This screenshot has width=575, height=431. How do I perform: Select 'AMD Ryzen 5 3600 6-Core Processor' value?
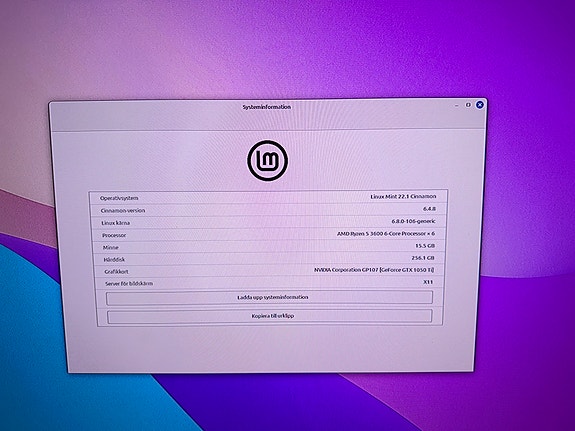point(386,234)
